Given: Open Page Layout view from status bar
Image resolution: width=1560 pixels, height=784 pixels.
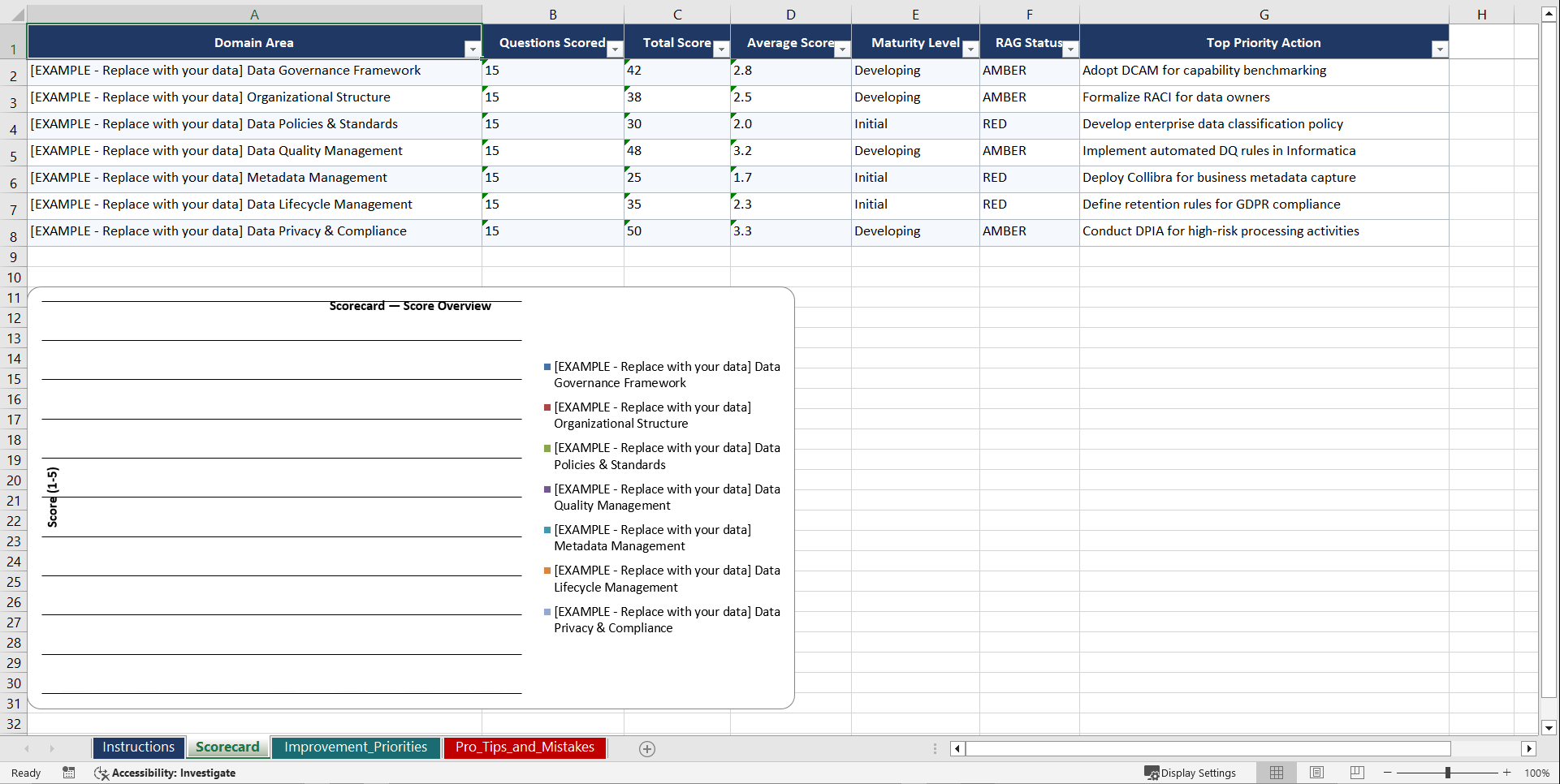Looking at the screenshot, I should (x=1316, y=773).
